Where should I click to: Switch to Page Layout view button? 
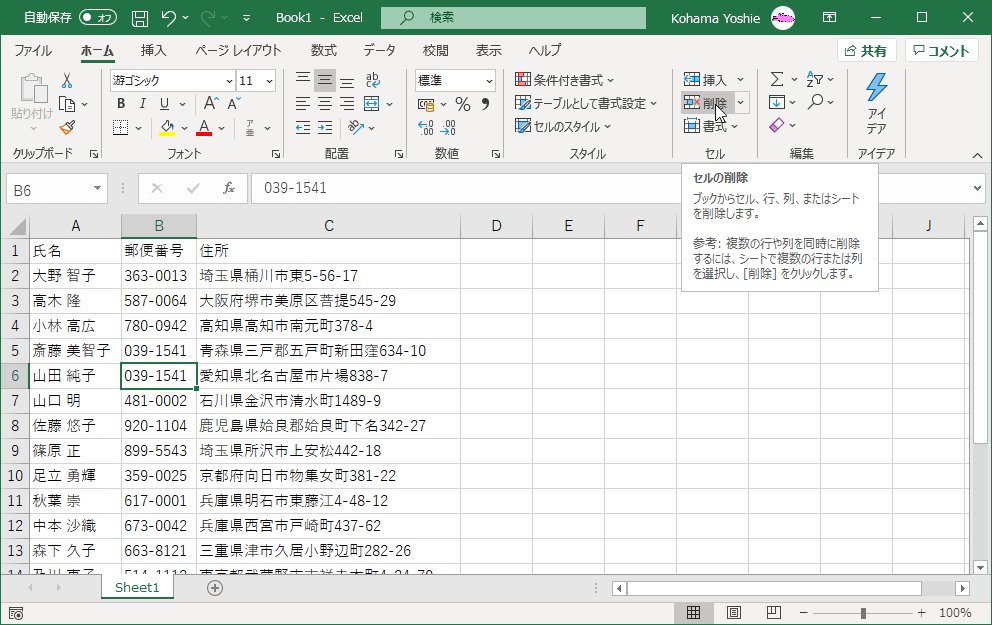(734, 612)
